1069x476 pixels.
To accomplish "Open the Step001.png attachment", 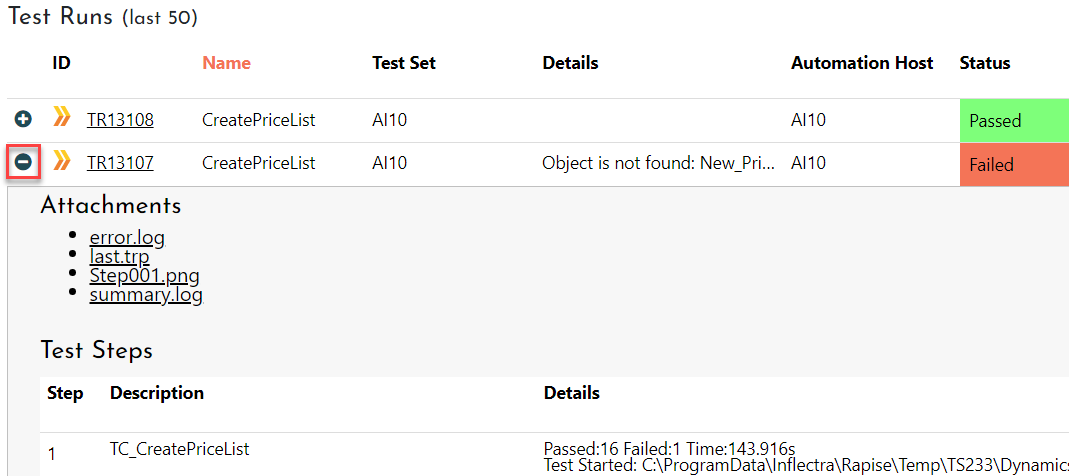I will 137,276.
